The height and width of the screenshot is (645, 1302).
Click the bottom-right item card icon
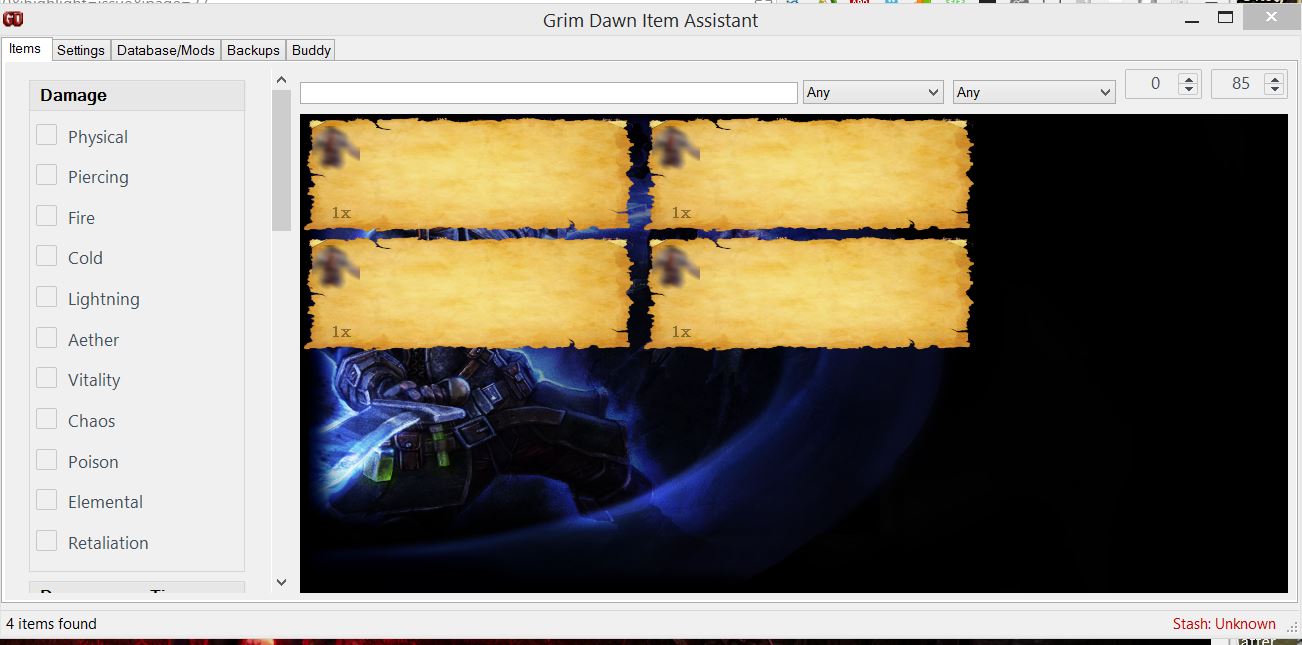pyautogui.click(x=675, y=265)
